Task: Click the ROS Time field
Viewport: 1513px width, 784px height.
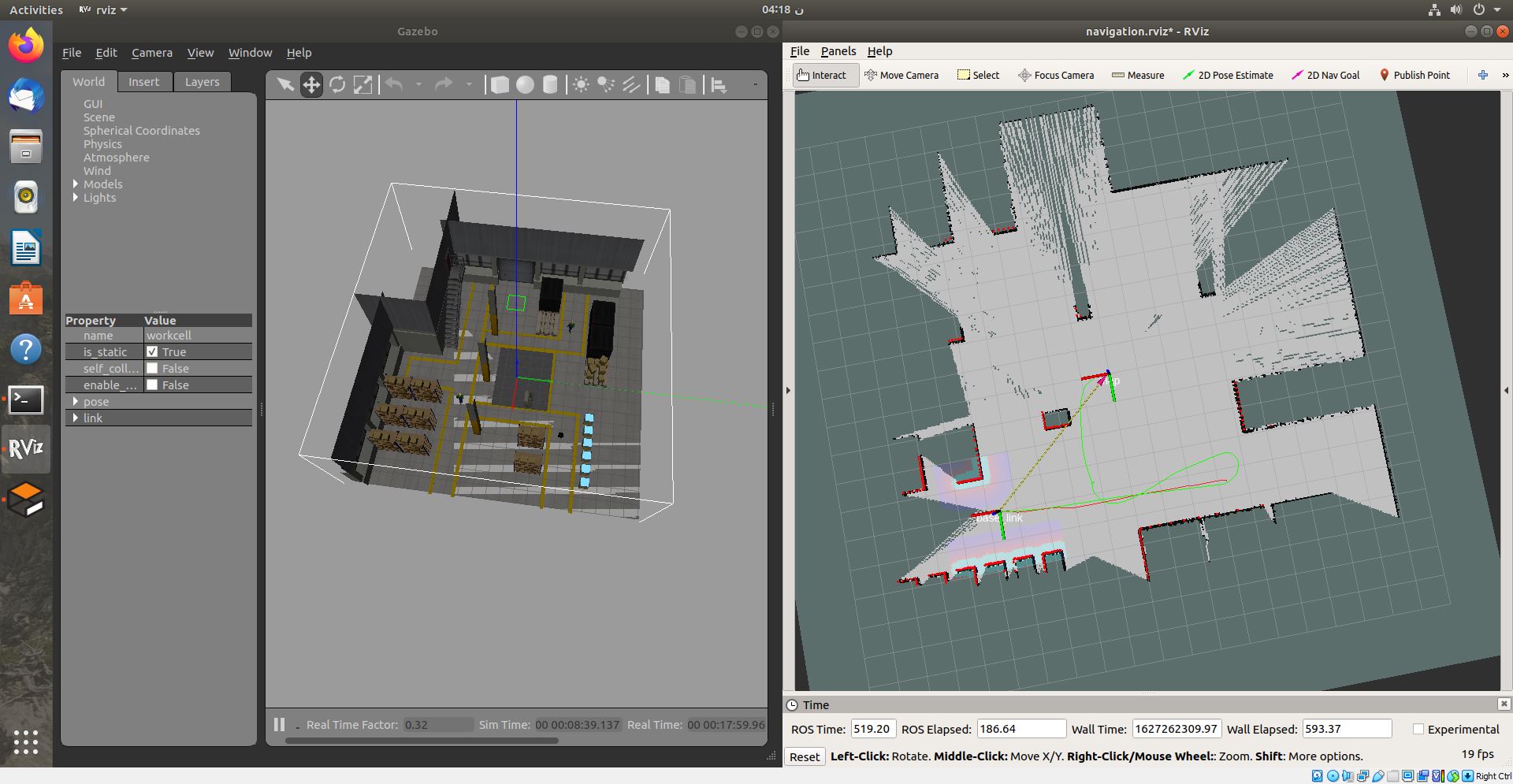Action: pyautogui.click(x=872, y=730)
